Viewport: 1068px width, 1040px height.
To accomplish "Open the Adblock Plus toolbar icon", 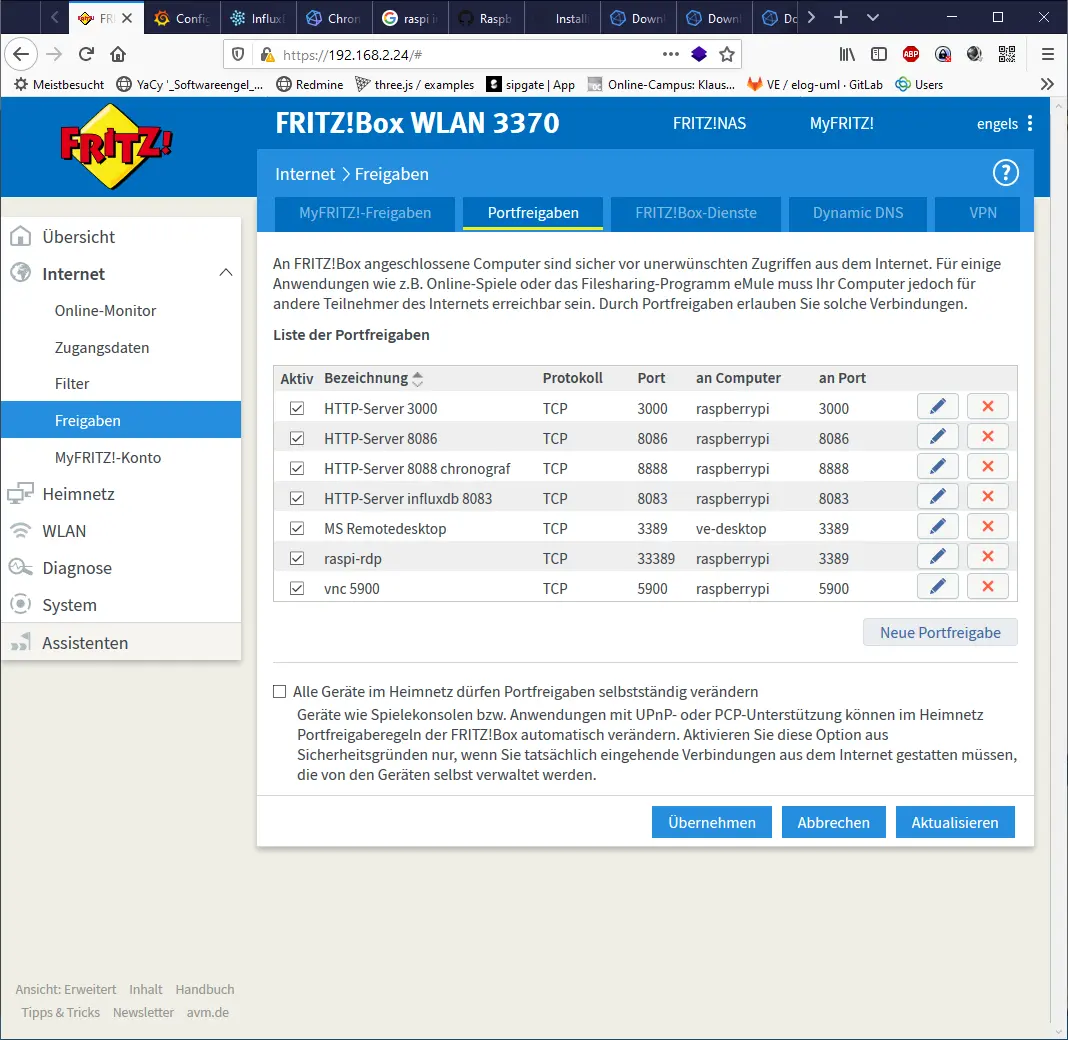I will point(910,54).
